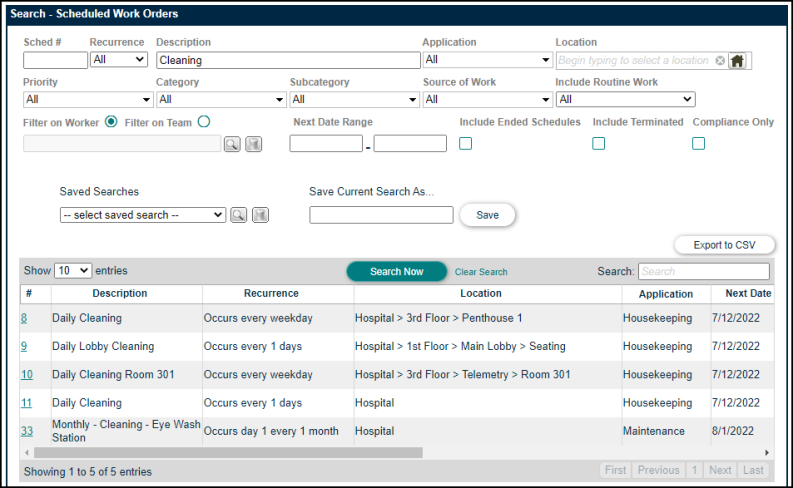793x488 pixels.
Task: Expand the Priority dropdown
Action: [x=88, y=100]
